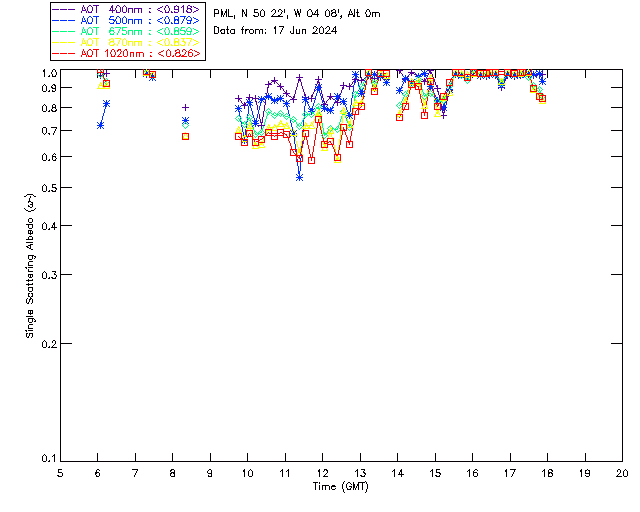This screenshot has height=512, width=640.
Task: Click the red dashed line sample in legend
Action: pos(64,53)
